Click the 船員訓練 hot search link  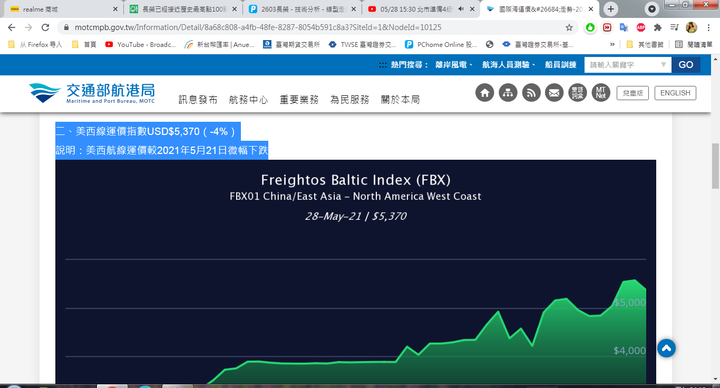pos(561,65)
